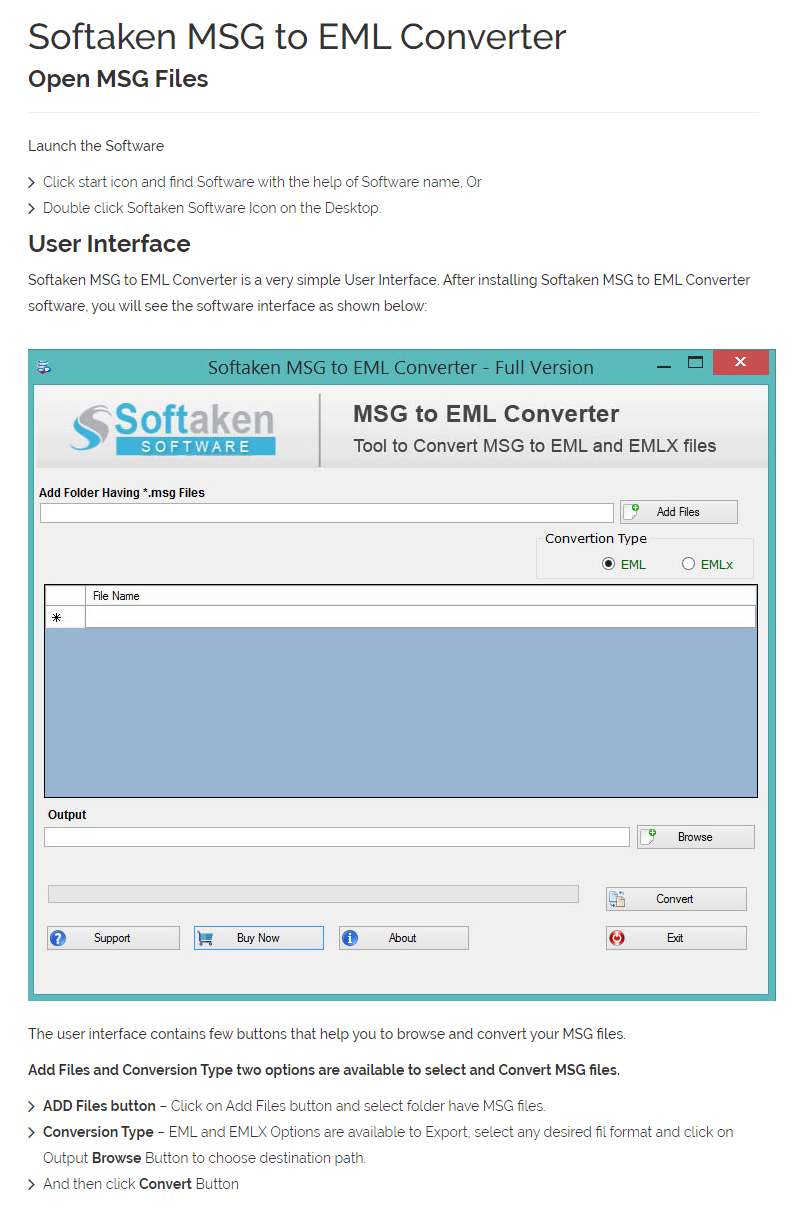Click the question mark Support icon
This screenshot has height=1229, width=805.
click(x=58, y=938)
